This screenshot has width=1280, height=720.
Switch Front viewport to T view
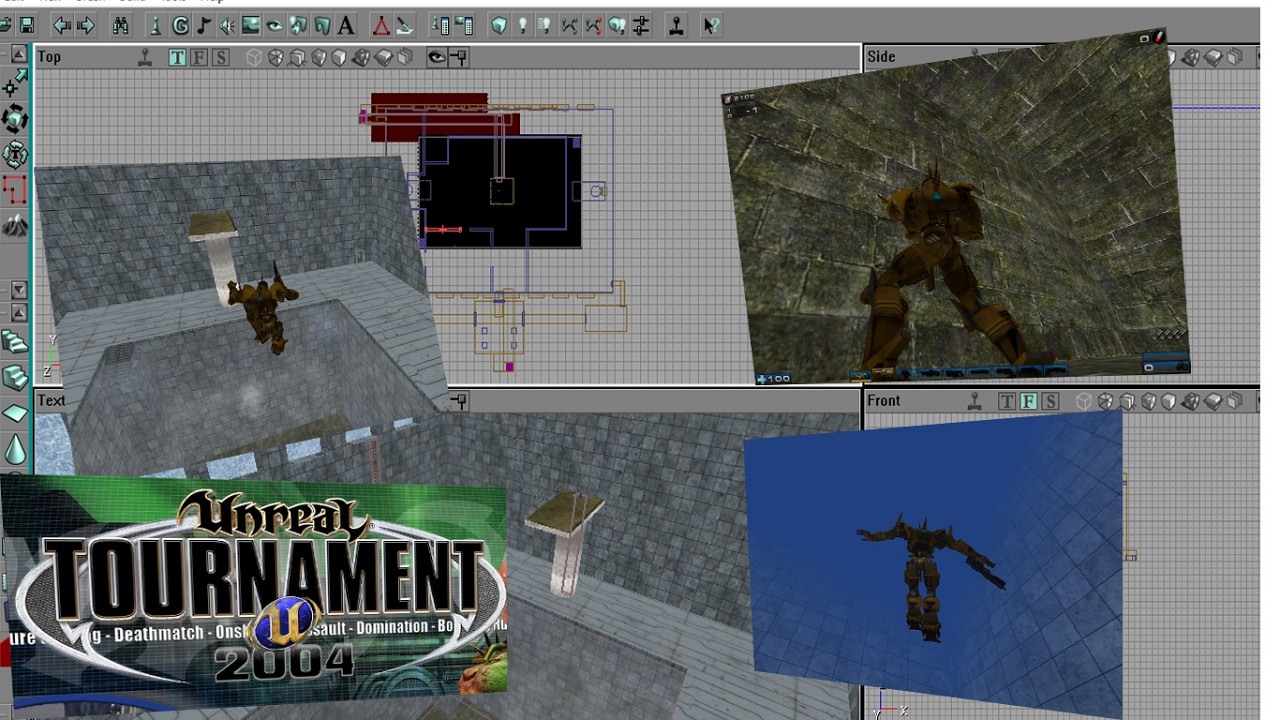(x=1007, y=401)
